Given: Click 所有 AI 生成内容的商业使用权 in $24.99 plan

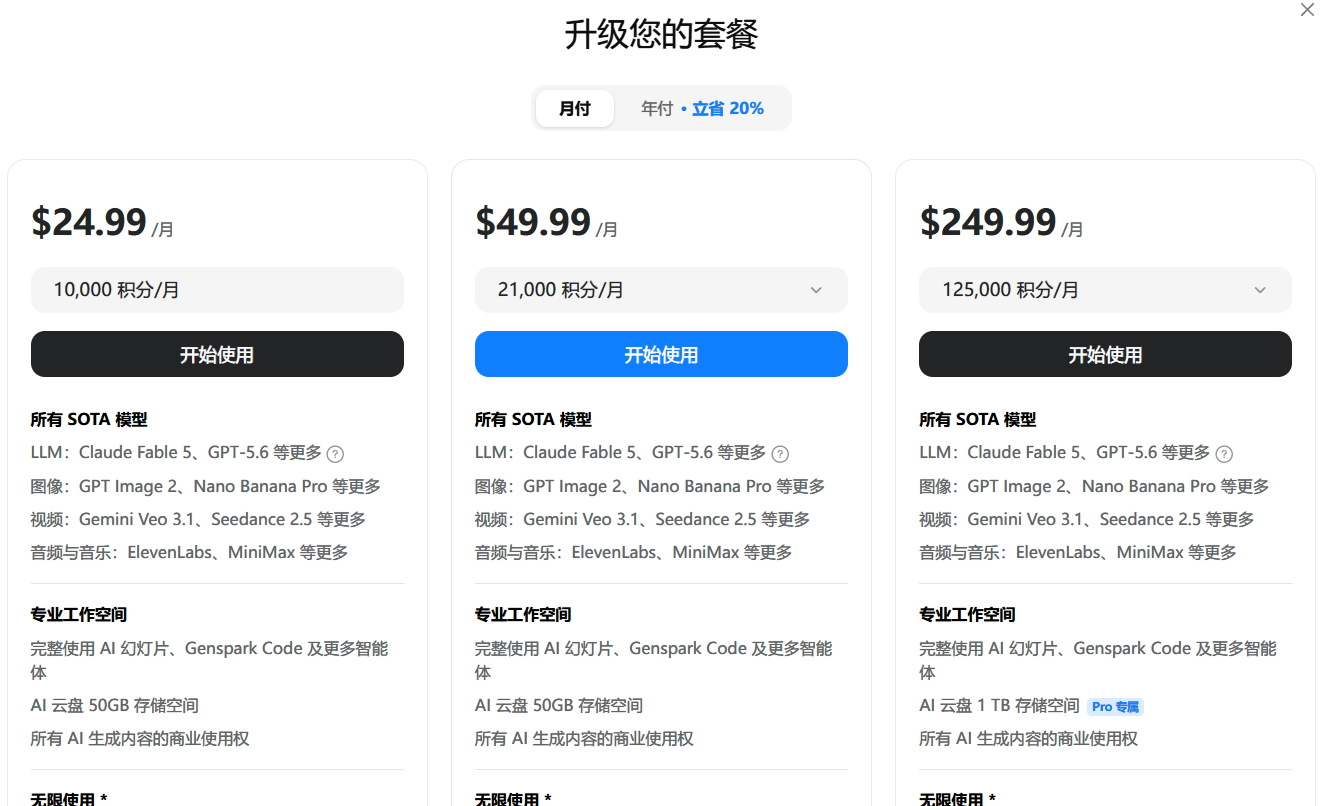Looking at the screenshot, I should [140, 739].
